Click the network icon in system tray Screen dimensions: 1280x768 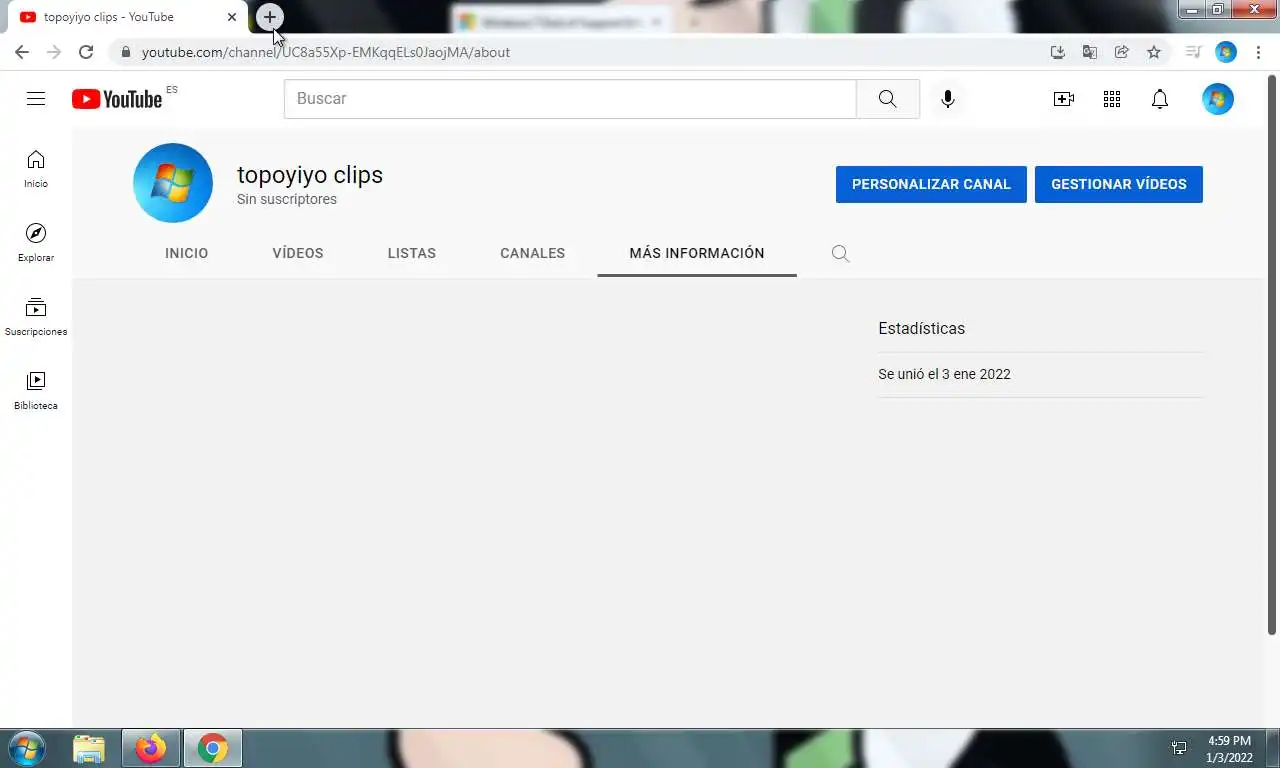pyautogui.click(x=1179, y=748)
